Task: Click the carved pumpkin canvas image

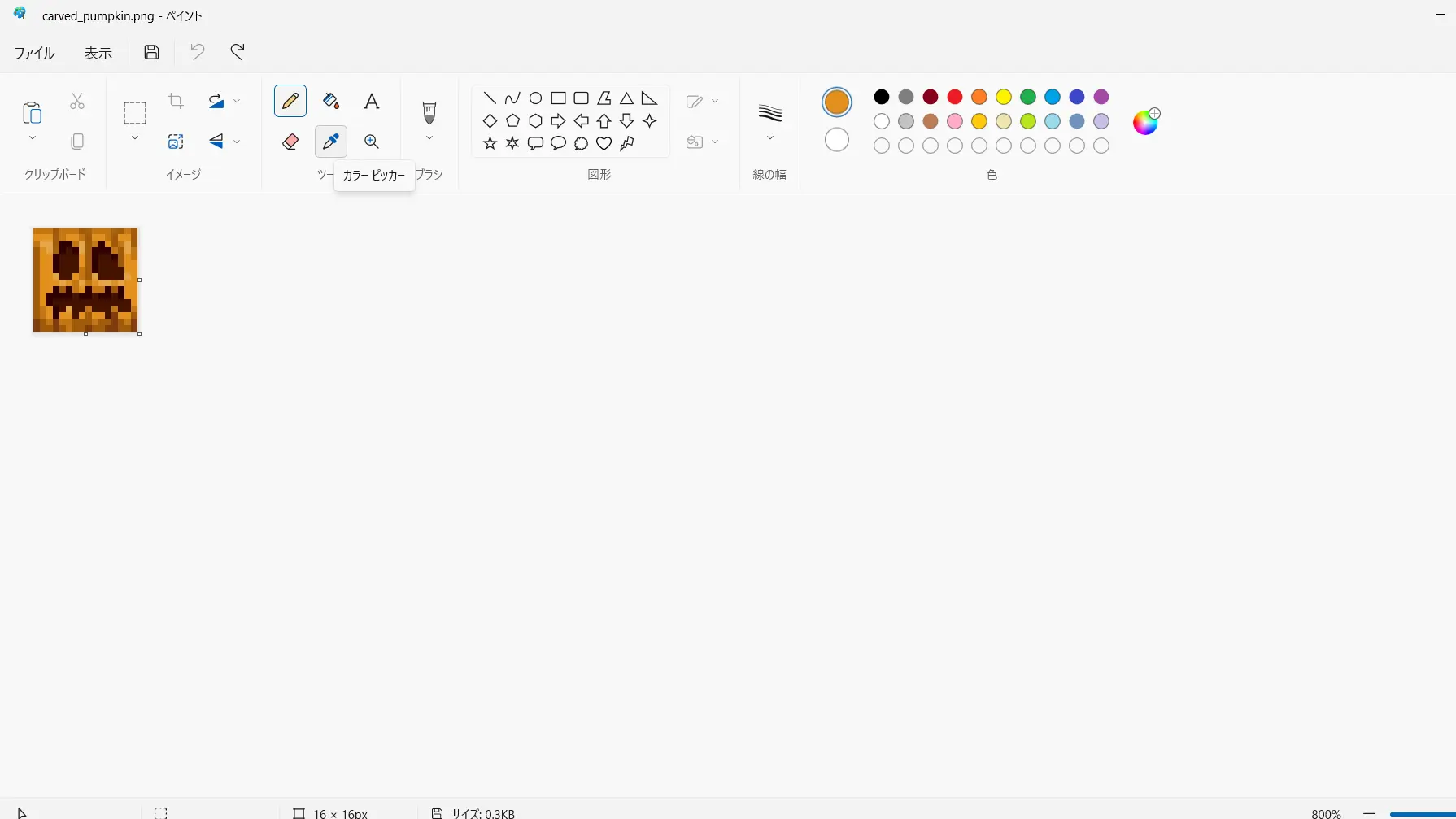Action: (85, 280)
